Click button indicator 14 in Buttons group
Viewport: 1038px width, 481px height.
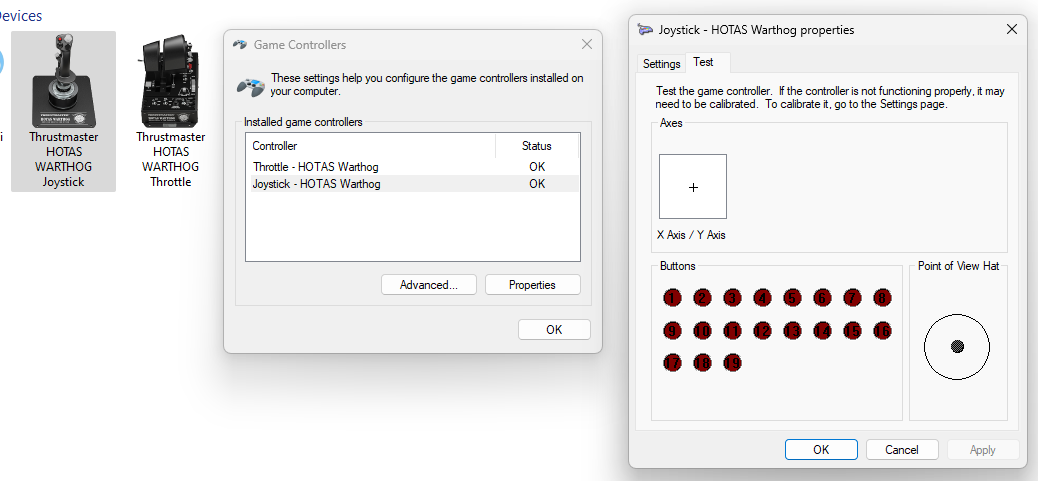(822, 330)
